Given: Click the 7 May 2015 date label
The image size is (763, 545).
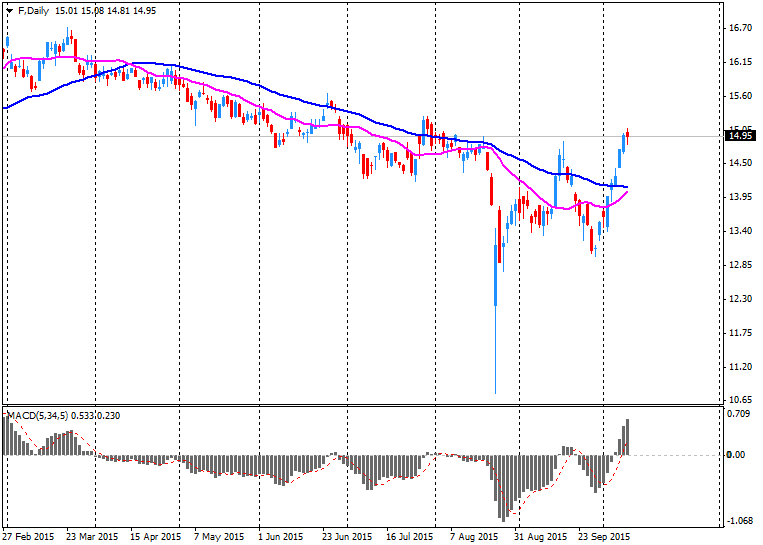Looking at the screenshot, I should coord(219,537).
